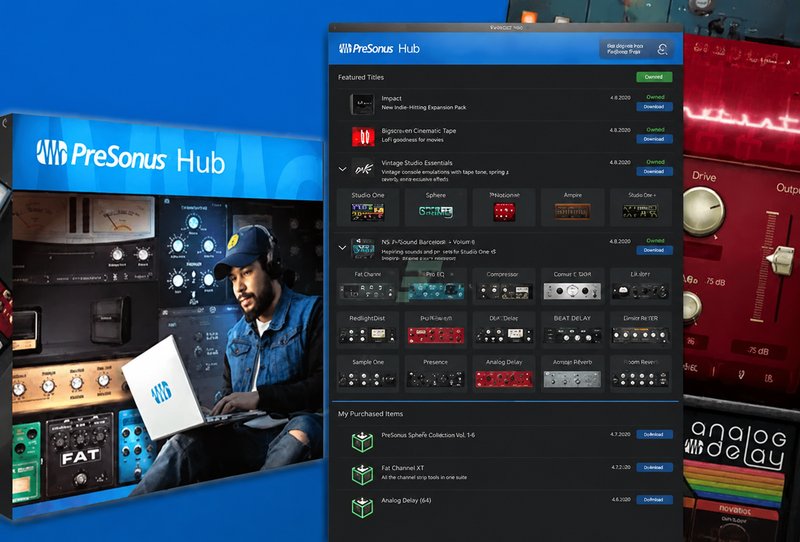Open the BEAT DELAY plugin tile
800x542 pixels.
pos(572,330)
